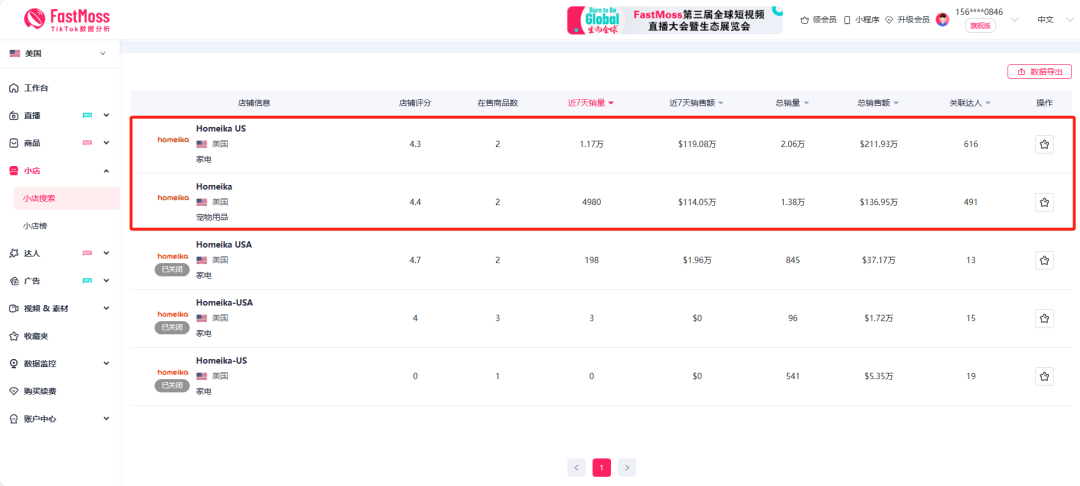Go to next page arrow
The height and width of the screenshot is (486, 1080).
[627, 467]
